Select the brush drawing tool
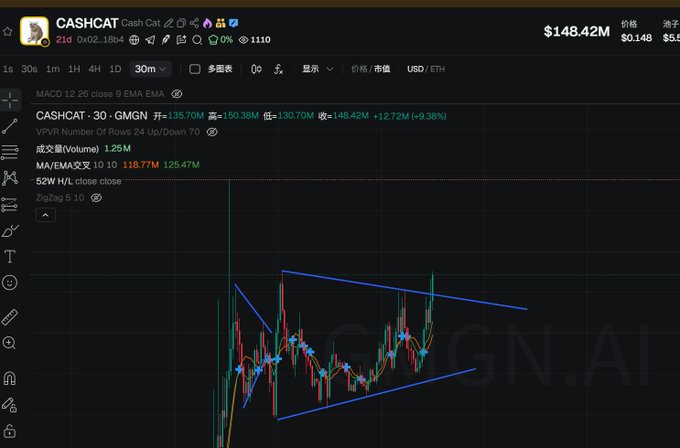This screenshot has width=680, height=448. pos(10,231)
